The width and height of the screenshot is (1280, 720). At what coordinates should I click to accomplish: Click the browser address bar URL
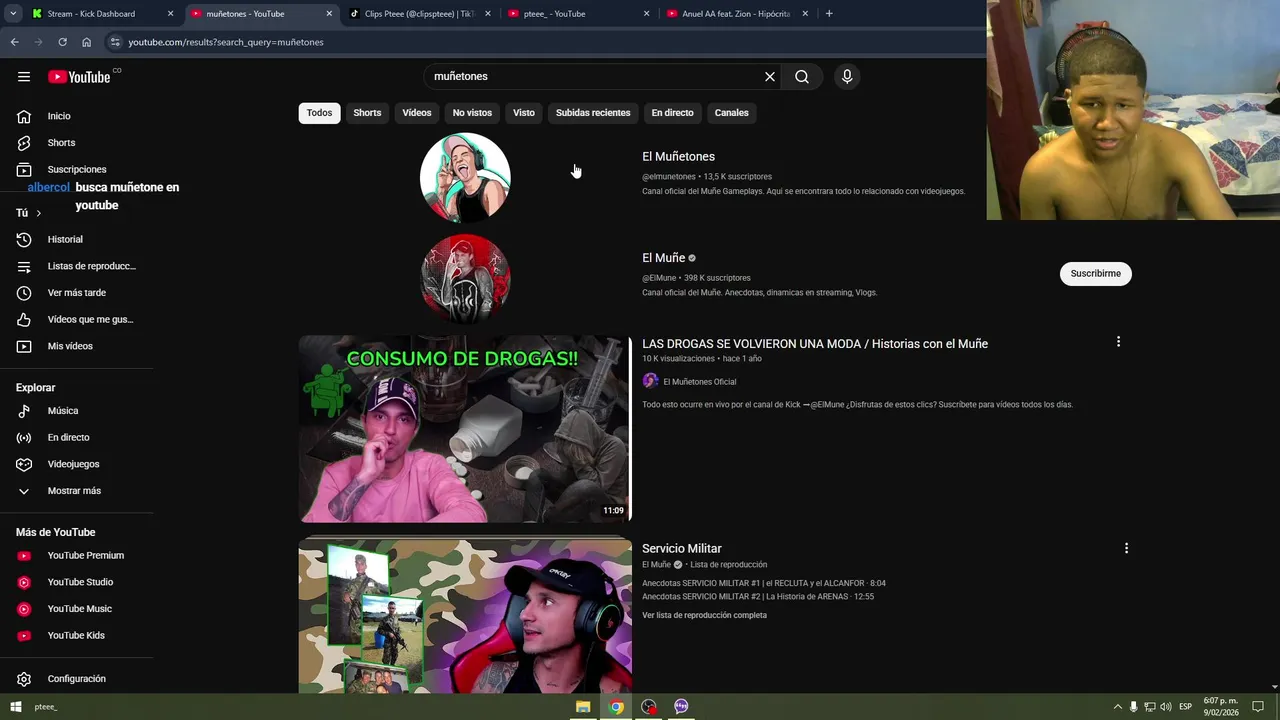(x=226, y=42)
